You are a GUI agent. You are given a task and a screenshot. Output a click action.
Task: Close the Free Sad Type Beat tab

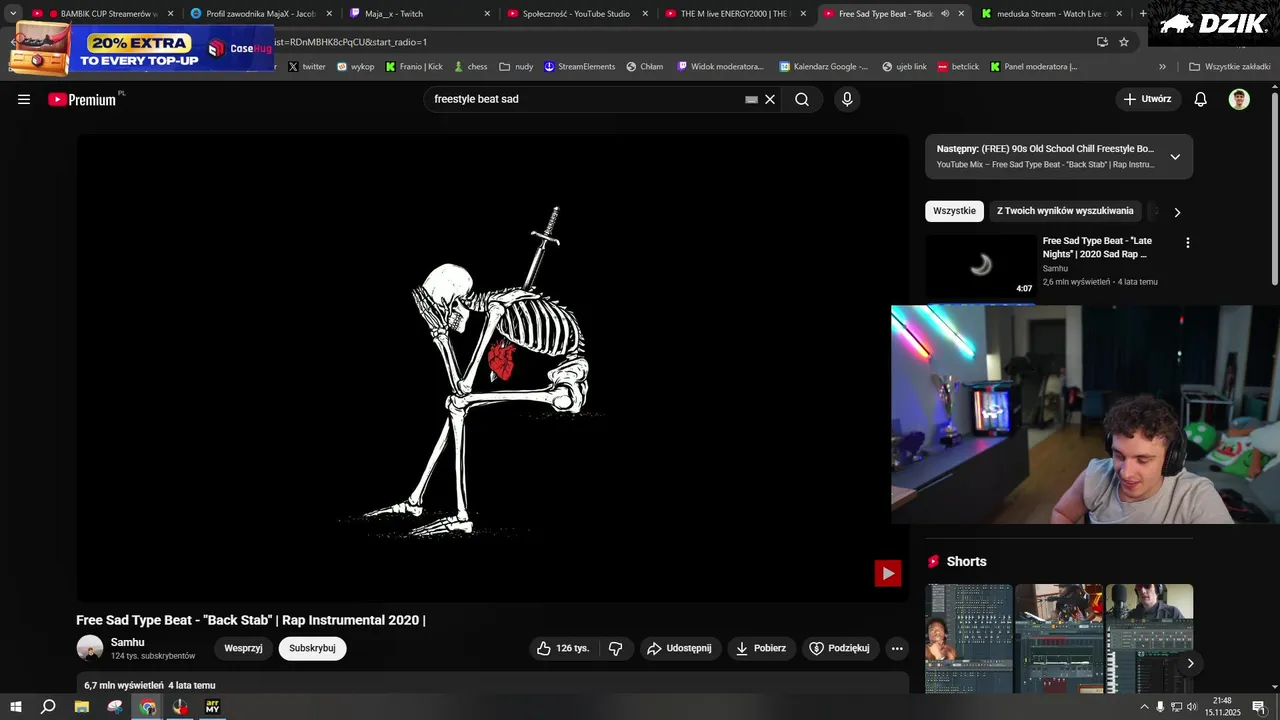(962, 14)
